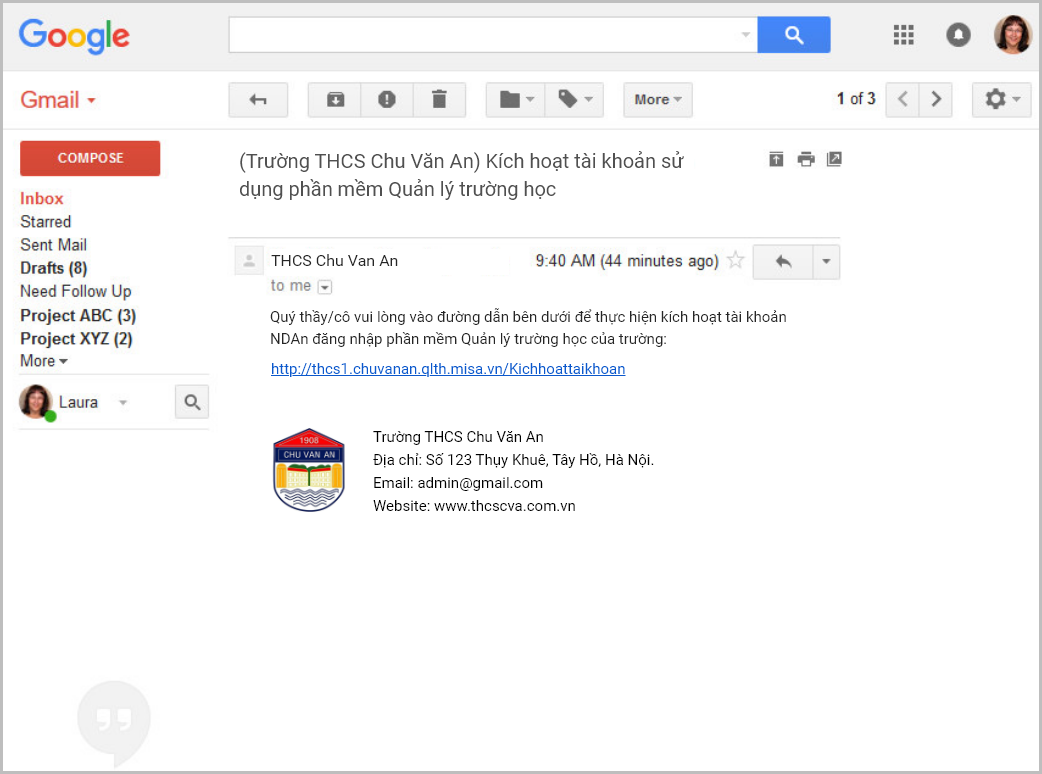The height and width of the screenshot is (774, 1042).
Task: Open the Project XYZ (2) label
Action: click(76, 339)
